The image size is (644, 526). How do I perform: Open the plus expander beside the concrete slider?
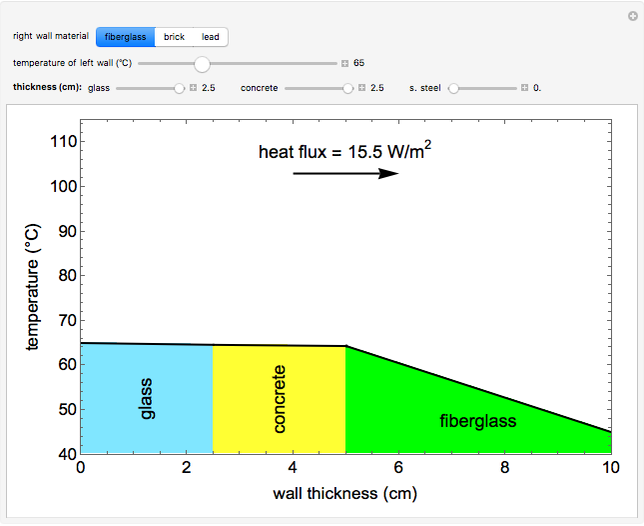click(362, 88)
